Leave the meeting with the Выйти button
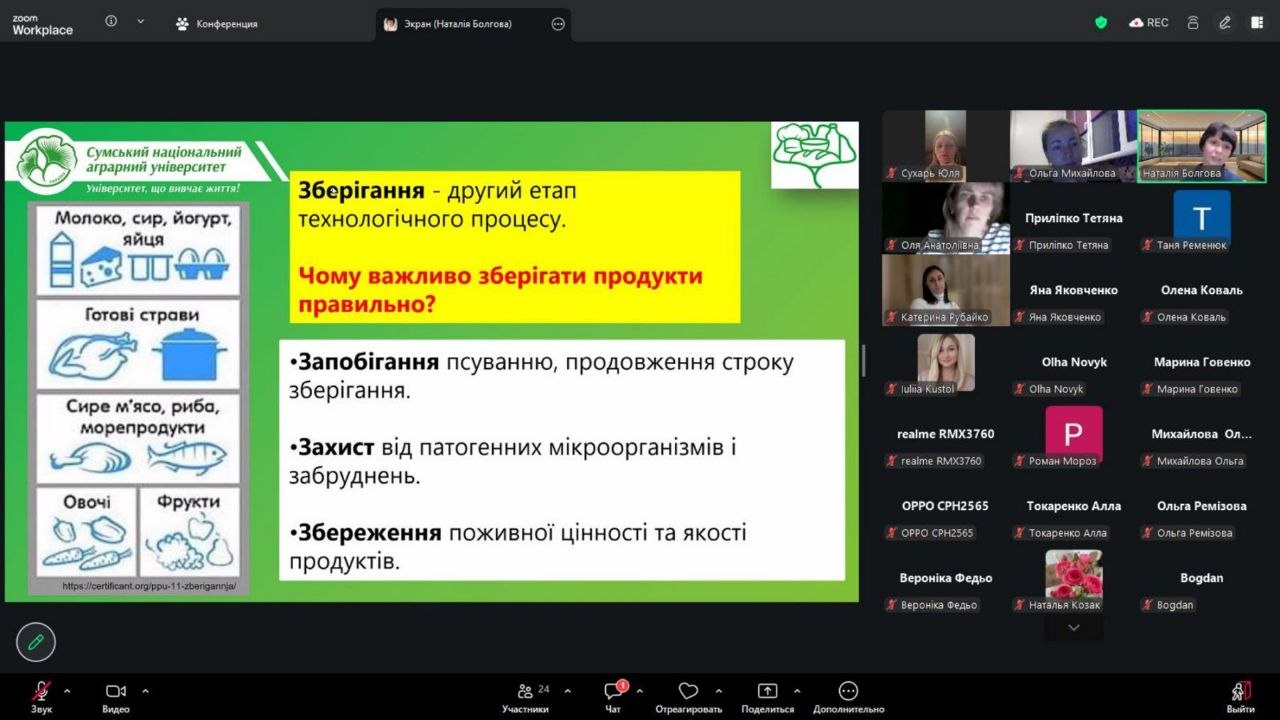The image size is (1280, 720). pos(1240,691)
